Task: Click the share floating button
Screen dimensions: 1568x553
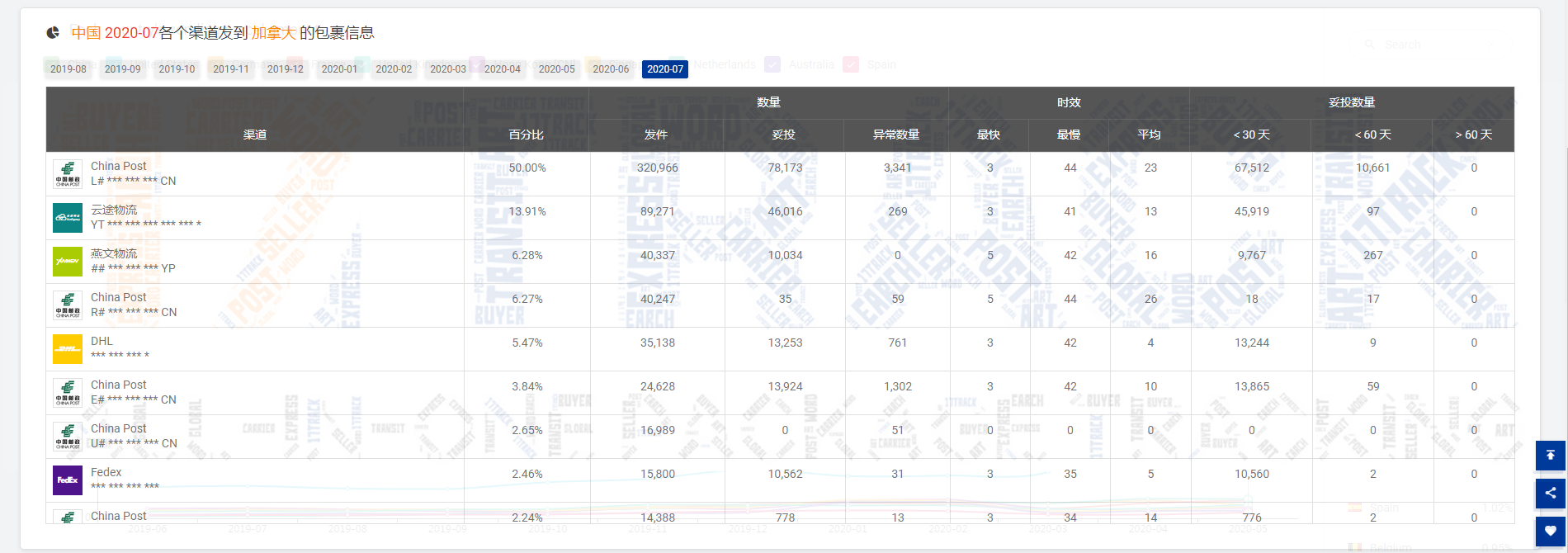Action: click(x=1550, y=494)
